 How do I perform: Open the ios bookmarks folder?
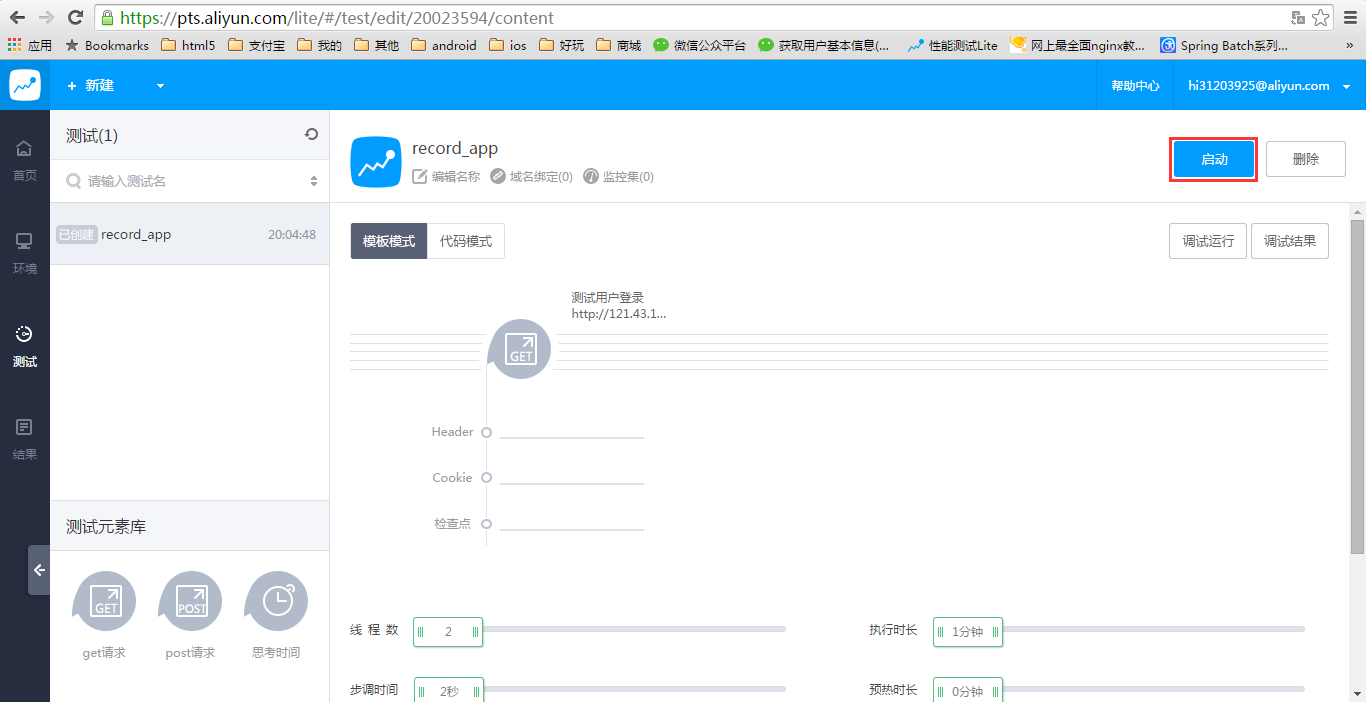coord(507,45)
